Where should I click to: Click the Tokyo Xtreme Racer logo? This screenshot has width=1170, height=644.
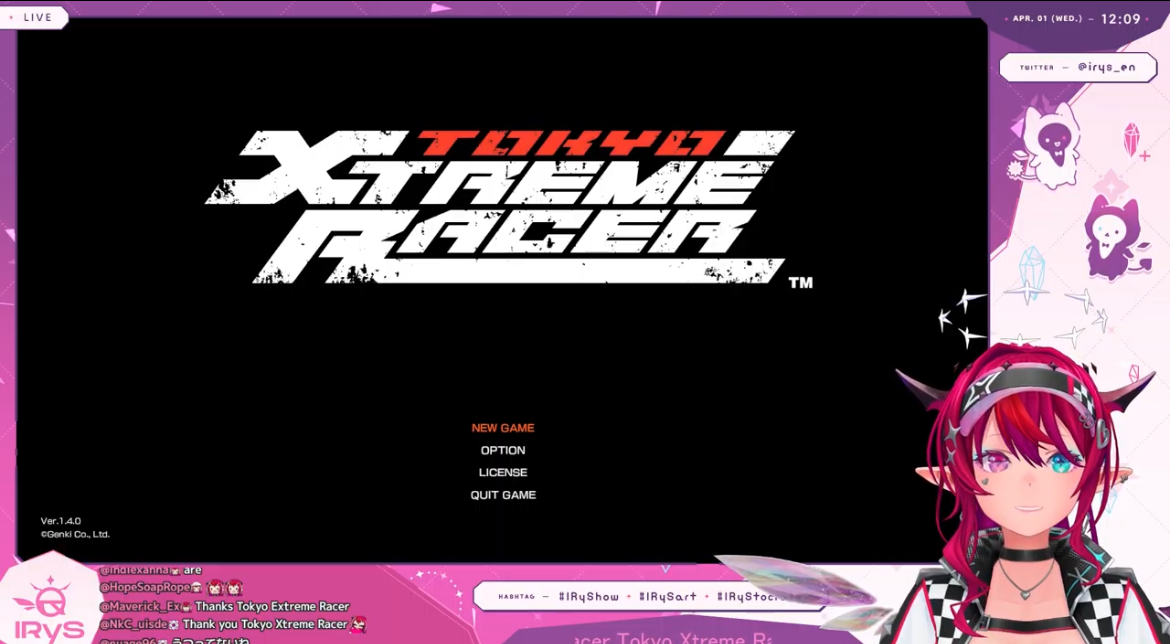tap(500, 205)
